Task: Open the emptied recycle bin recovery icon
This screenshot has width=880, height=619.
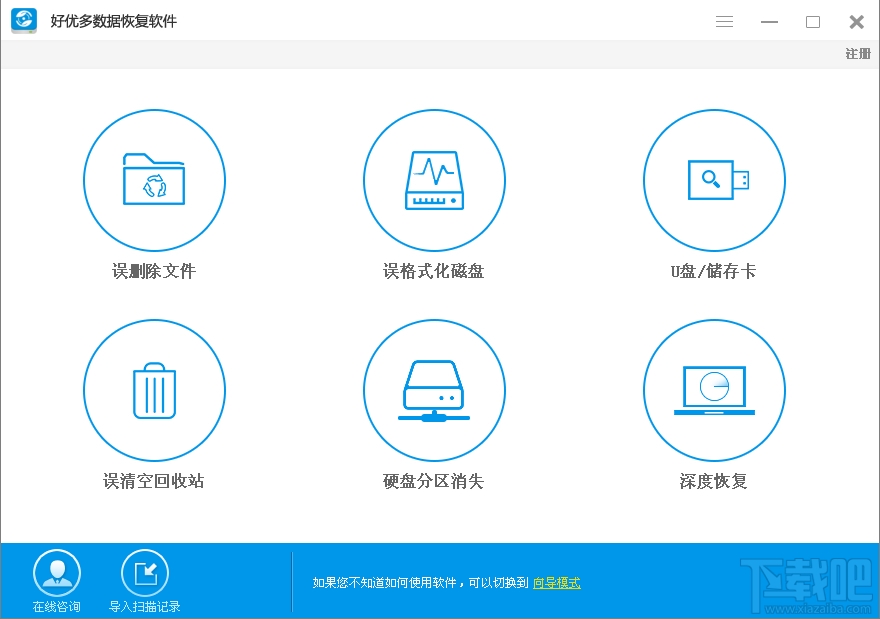Action: coord(154,390)
